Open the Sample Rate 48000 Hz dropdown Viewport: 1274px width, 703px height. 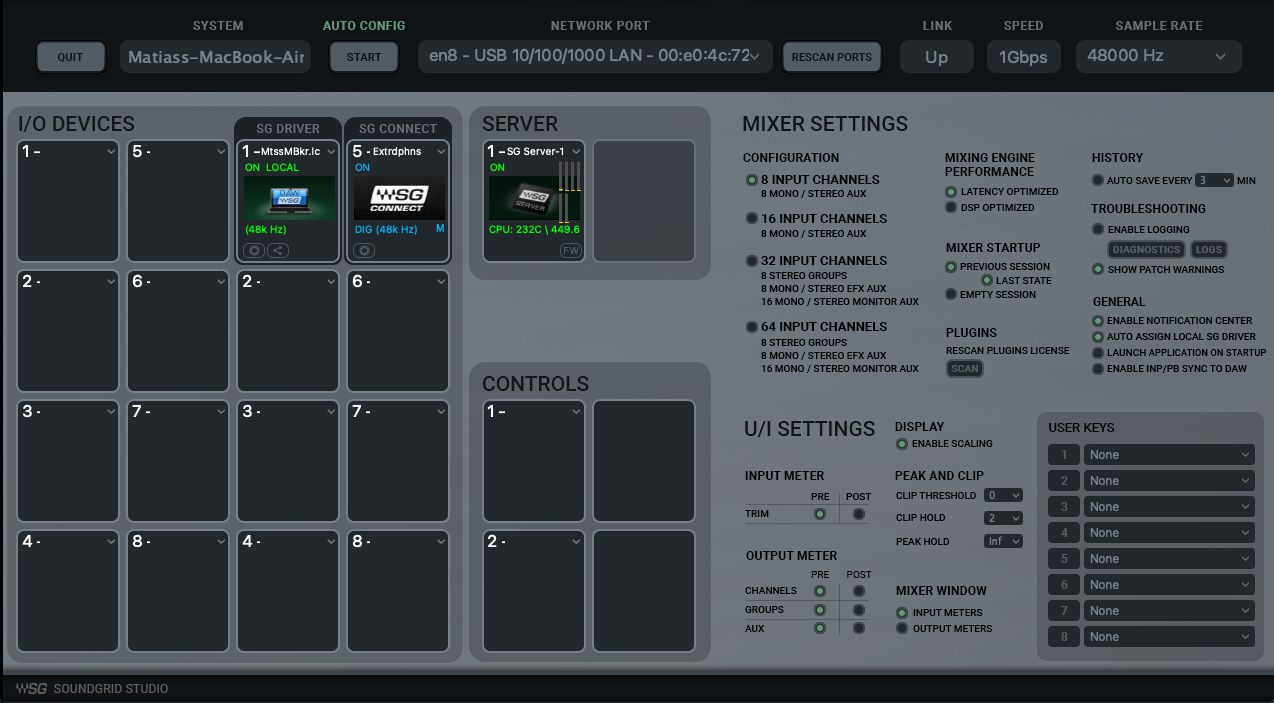1158,56
